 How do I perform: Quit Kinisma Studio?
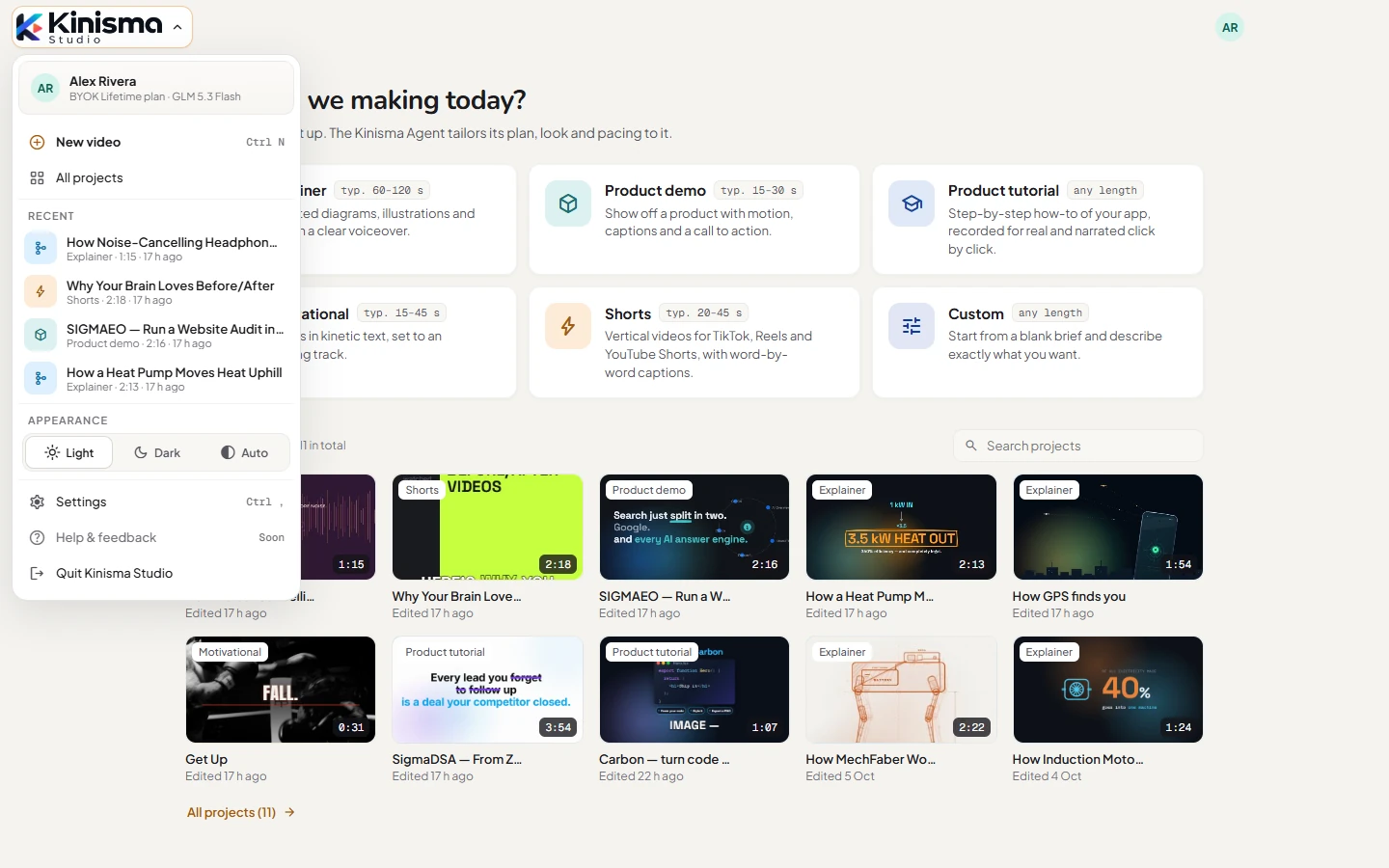[156, 573]
